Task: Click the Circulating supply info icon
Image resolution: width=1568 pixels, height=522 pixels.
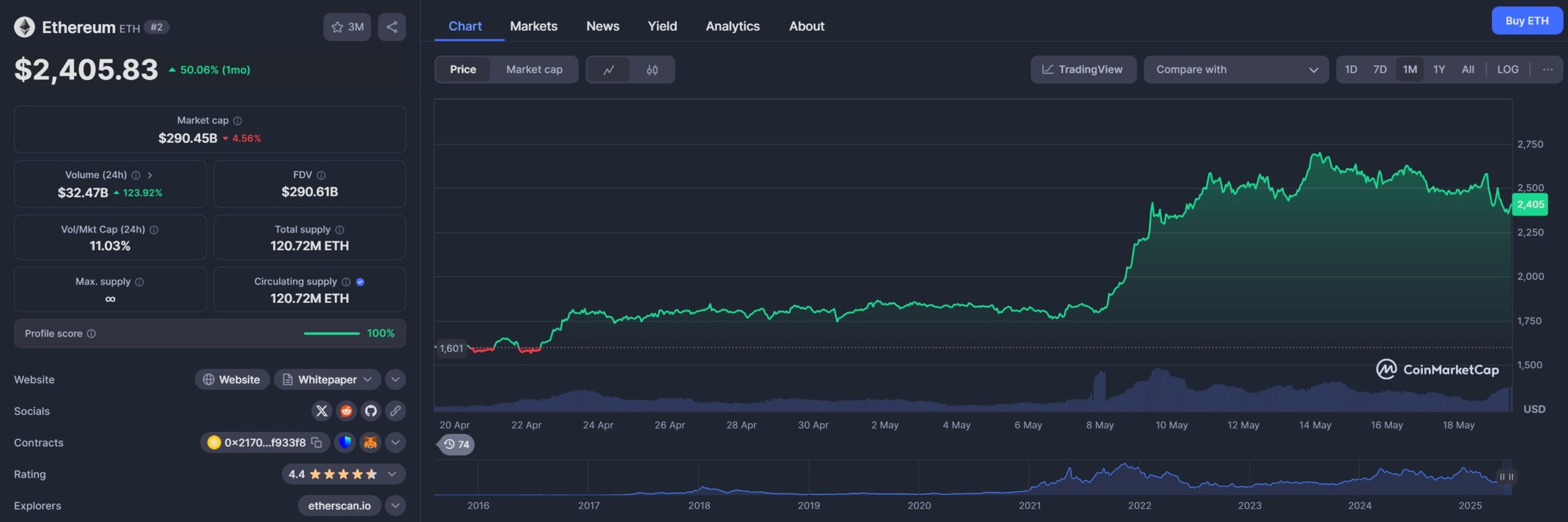Action: [x=346, y=282]
